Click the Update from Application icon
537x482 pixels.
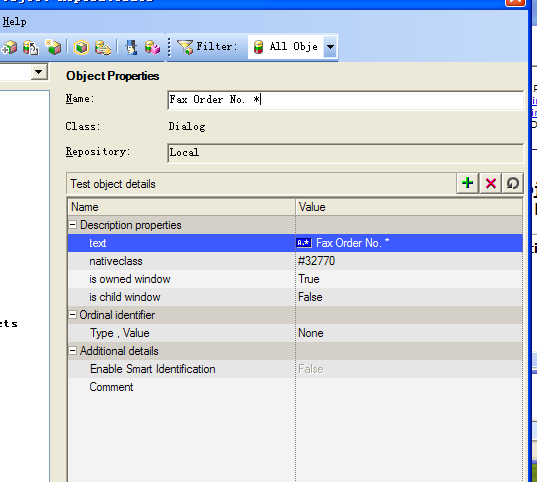click(x=30, y=47)
